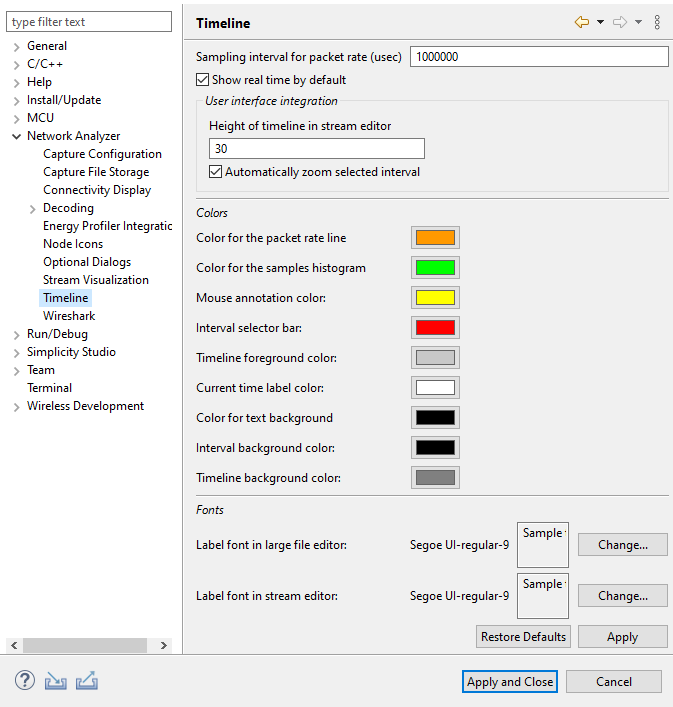The image size is (673, 707).
Task: Click the back navigation arrow icon
Action: click(582, 22)
